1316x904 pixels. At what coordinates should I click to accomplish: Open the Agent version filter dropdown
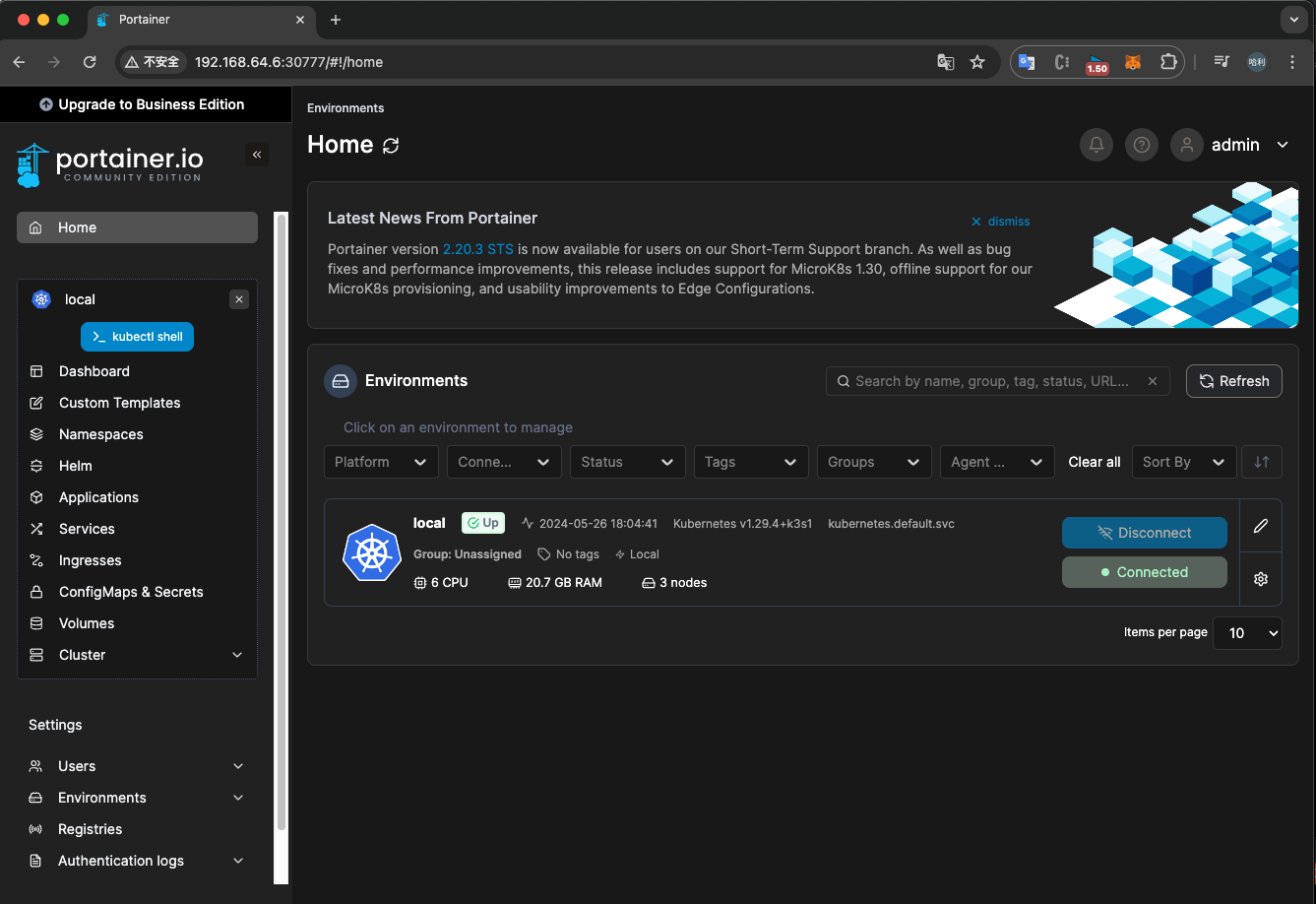click(997, 462)
